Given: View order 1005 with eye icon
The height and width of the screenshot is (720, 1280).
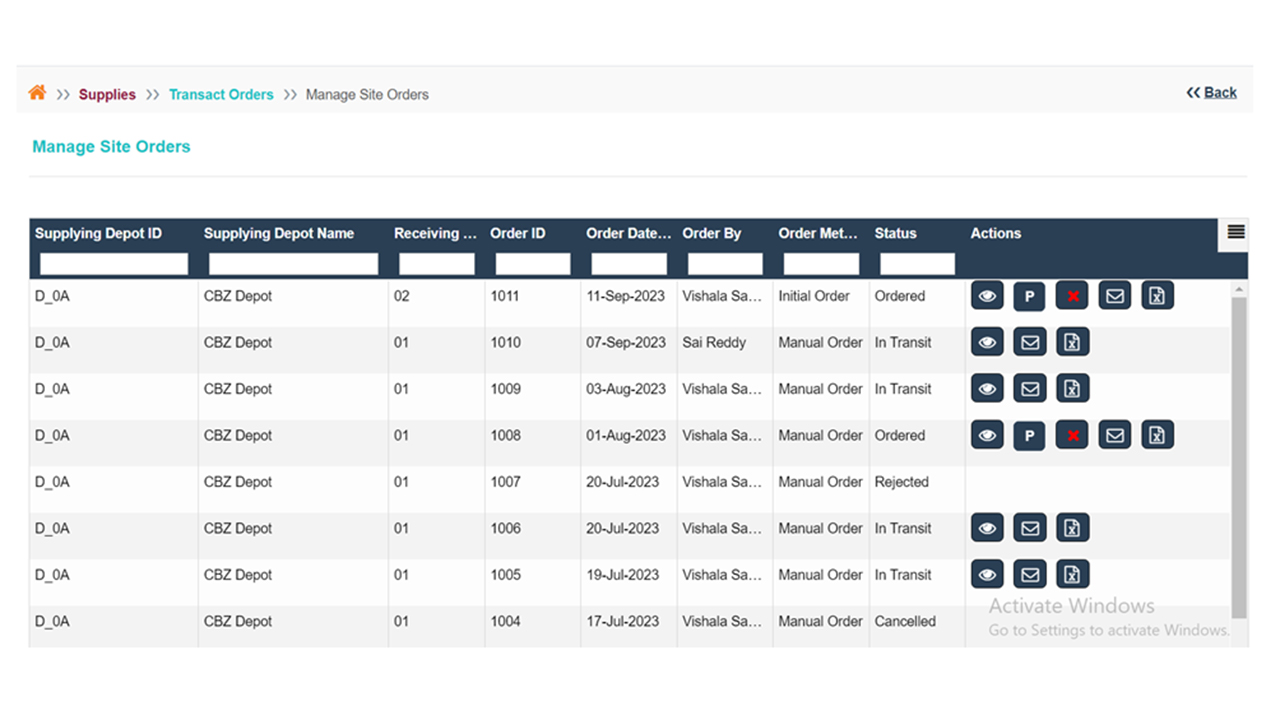Looking at the screenshot, I should click(987, 574).
